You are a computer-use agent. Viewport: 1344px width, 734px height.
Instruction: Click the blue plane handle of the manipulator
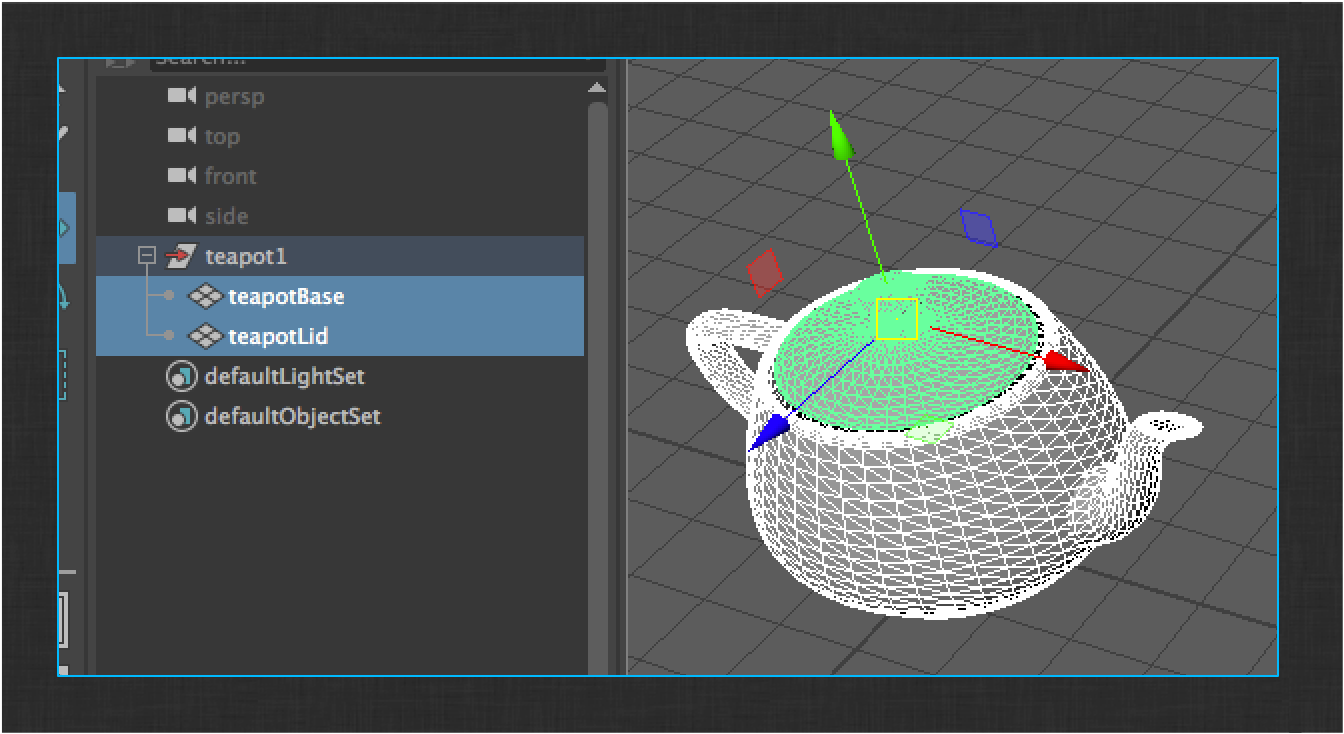tap(979, 227)
